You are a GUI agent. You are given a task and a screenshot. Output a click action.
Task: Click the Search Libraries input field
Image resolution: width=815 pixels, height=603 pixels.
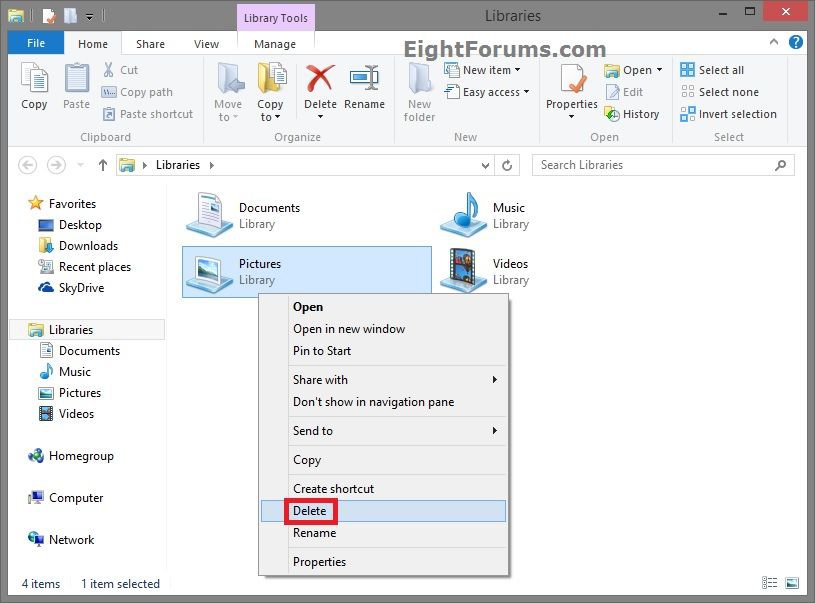tap(655, 165)
